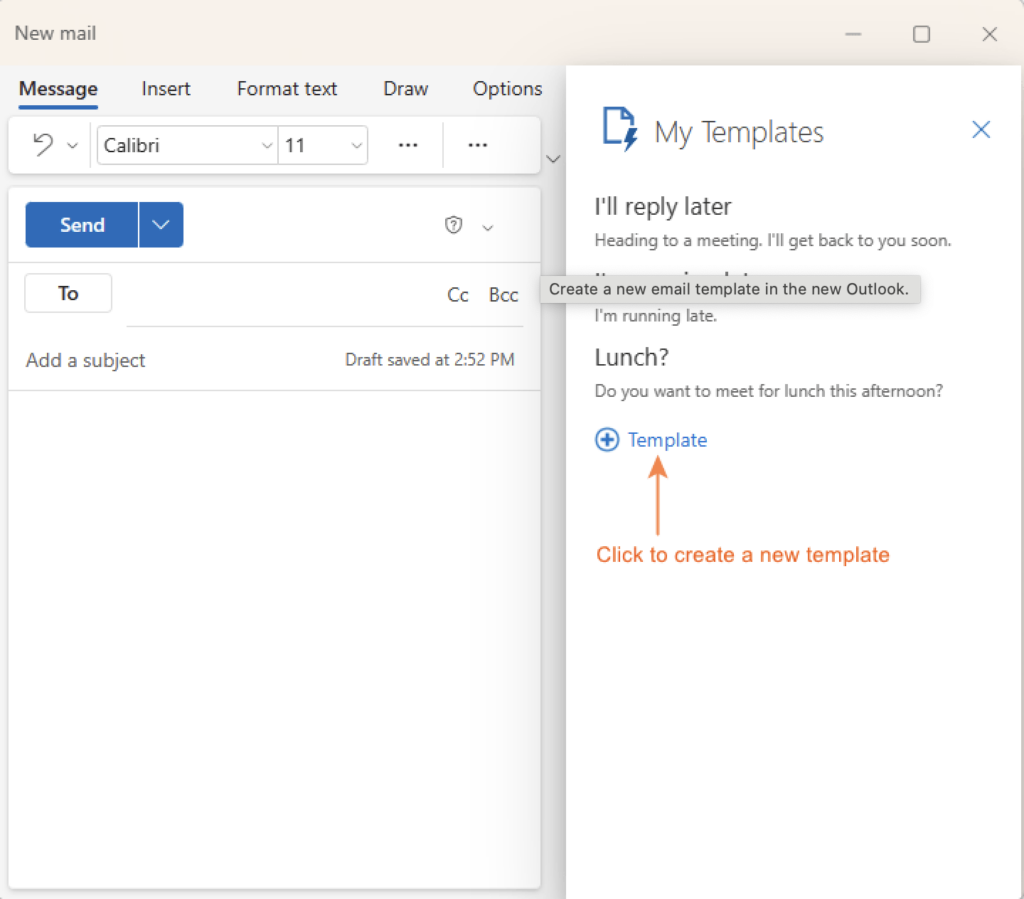Add Cc recipients via the Cc link

pyautogui.click(x=458, y=294)
